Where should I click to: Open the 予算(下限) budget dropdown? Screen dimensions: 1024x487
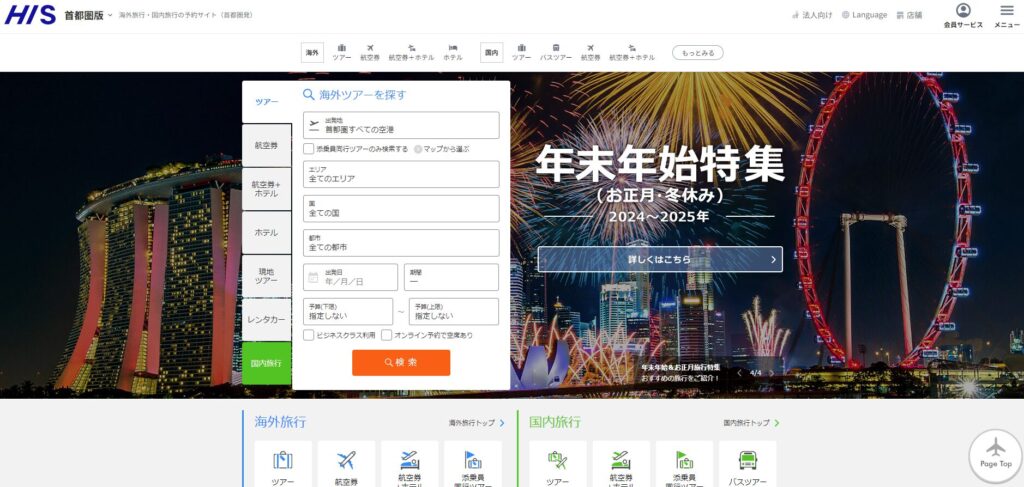coord(348,311)
